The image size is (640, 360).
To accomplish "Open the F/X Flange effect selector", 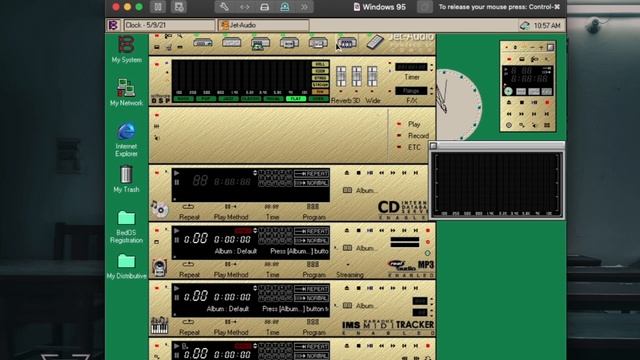I will (x=411, y=91).
